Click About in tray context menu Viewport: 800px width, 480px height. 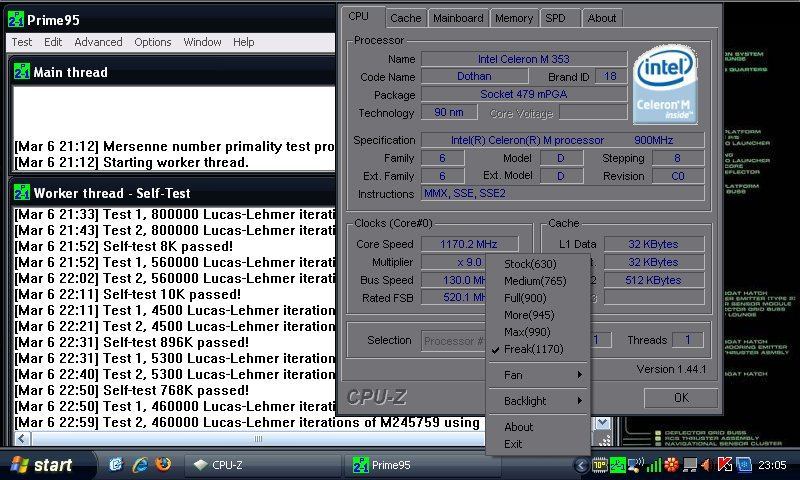click(538, 427)
